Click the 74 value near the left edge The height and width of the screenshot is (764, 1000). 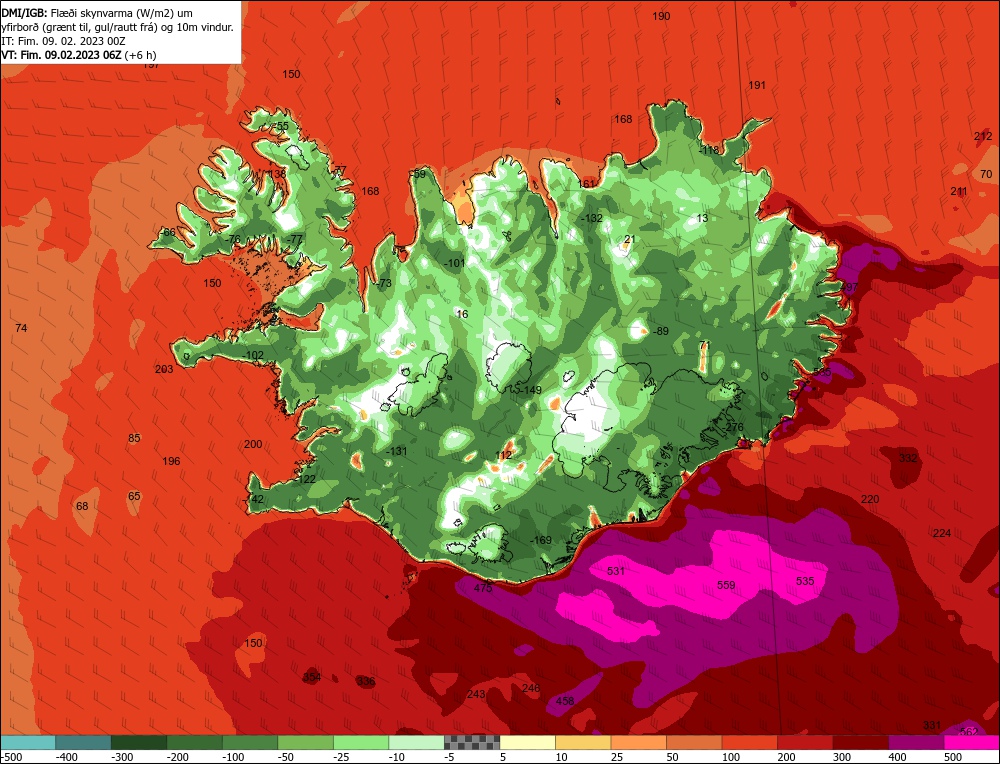click(21, 328)
